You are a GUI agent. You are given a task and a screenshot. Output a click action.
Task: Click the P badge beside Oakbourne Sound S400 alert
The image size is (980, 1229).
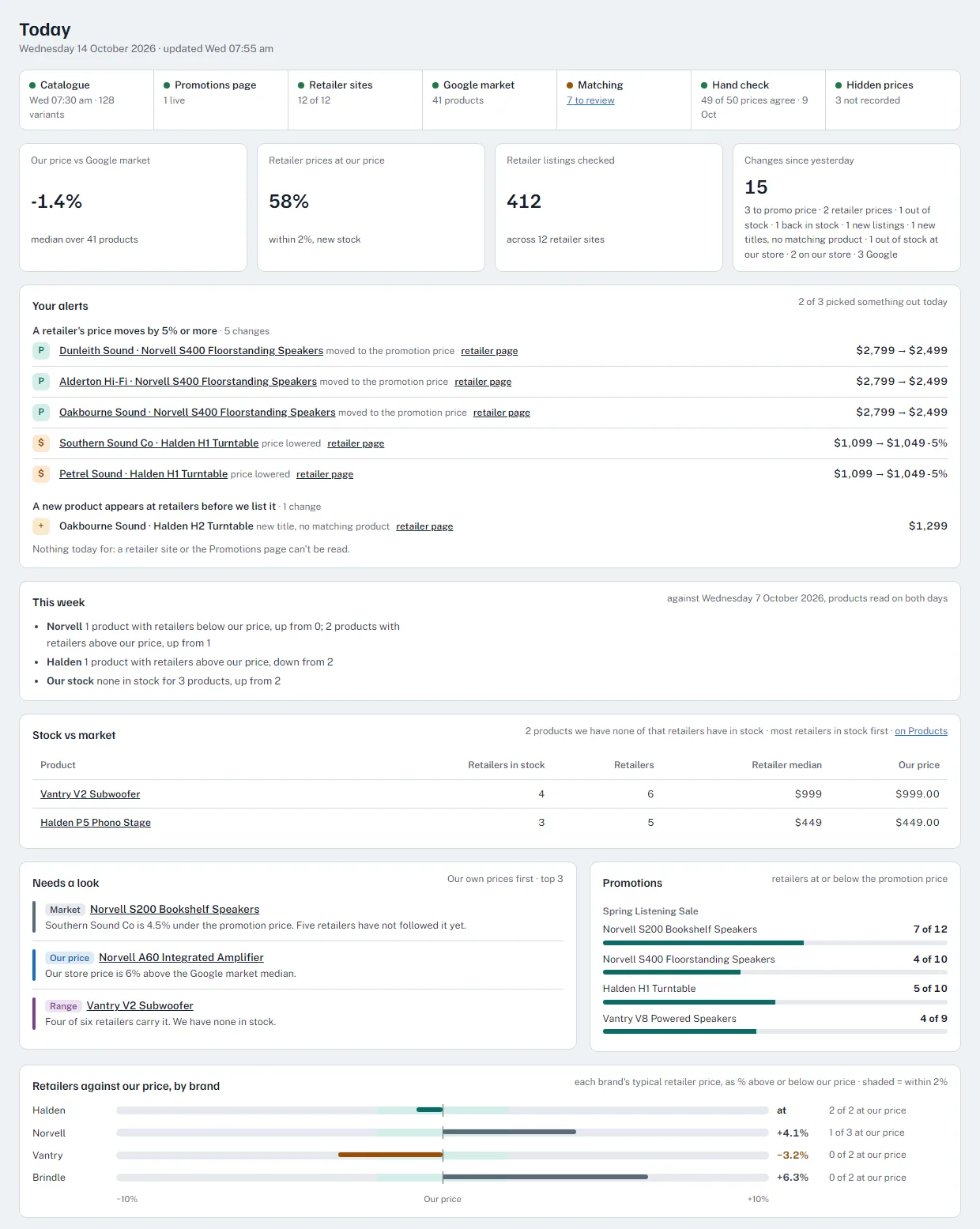[x=41, y=412]
